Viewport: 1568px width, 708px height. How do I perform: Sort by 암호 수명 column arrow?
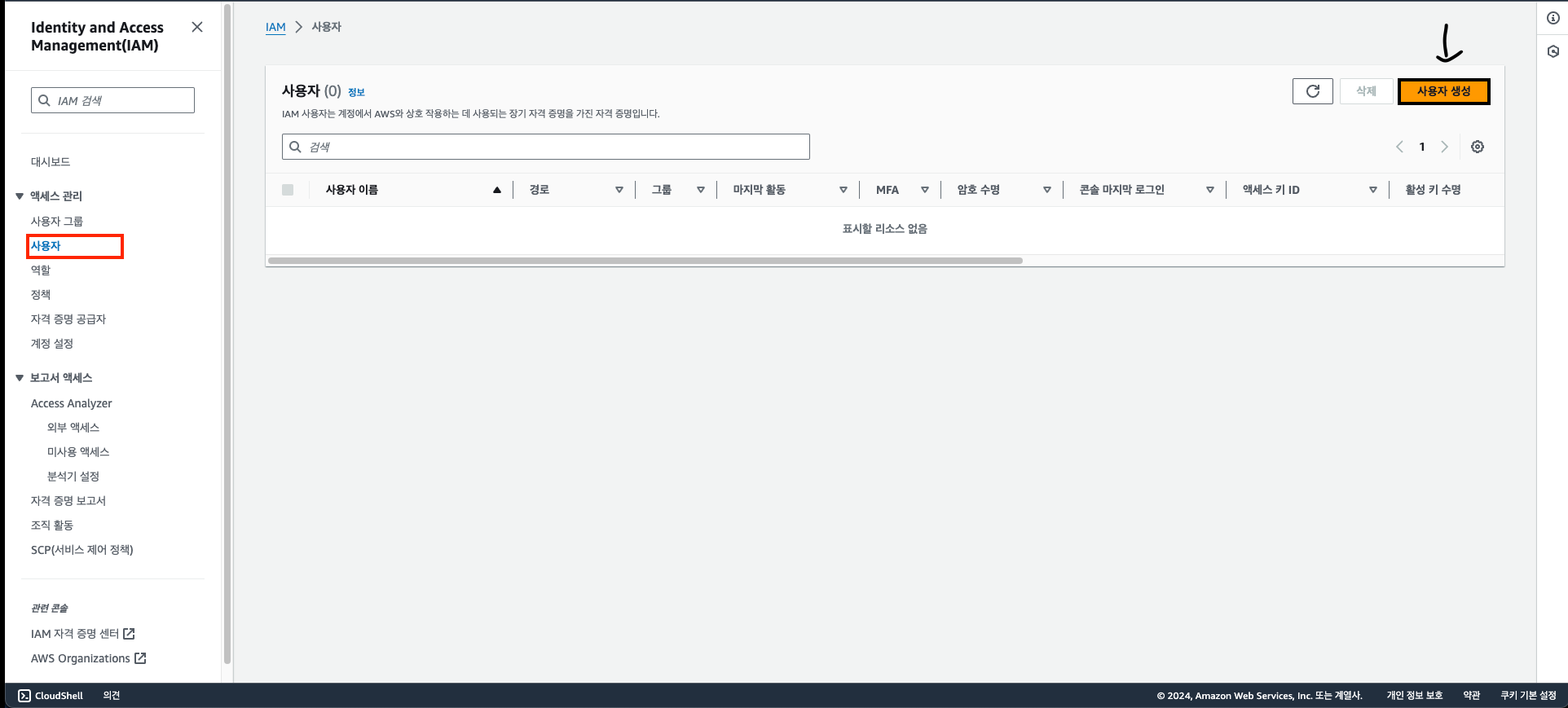coord(1047,190)
